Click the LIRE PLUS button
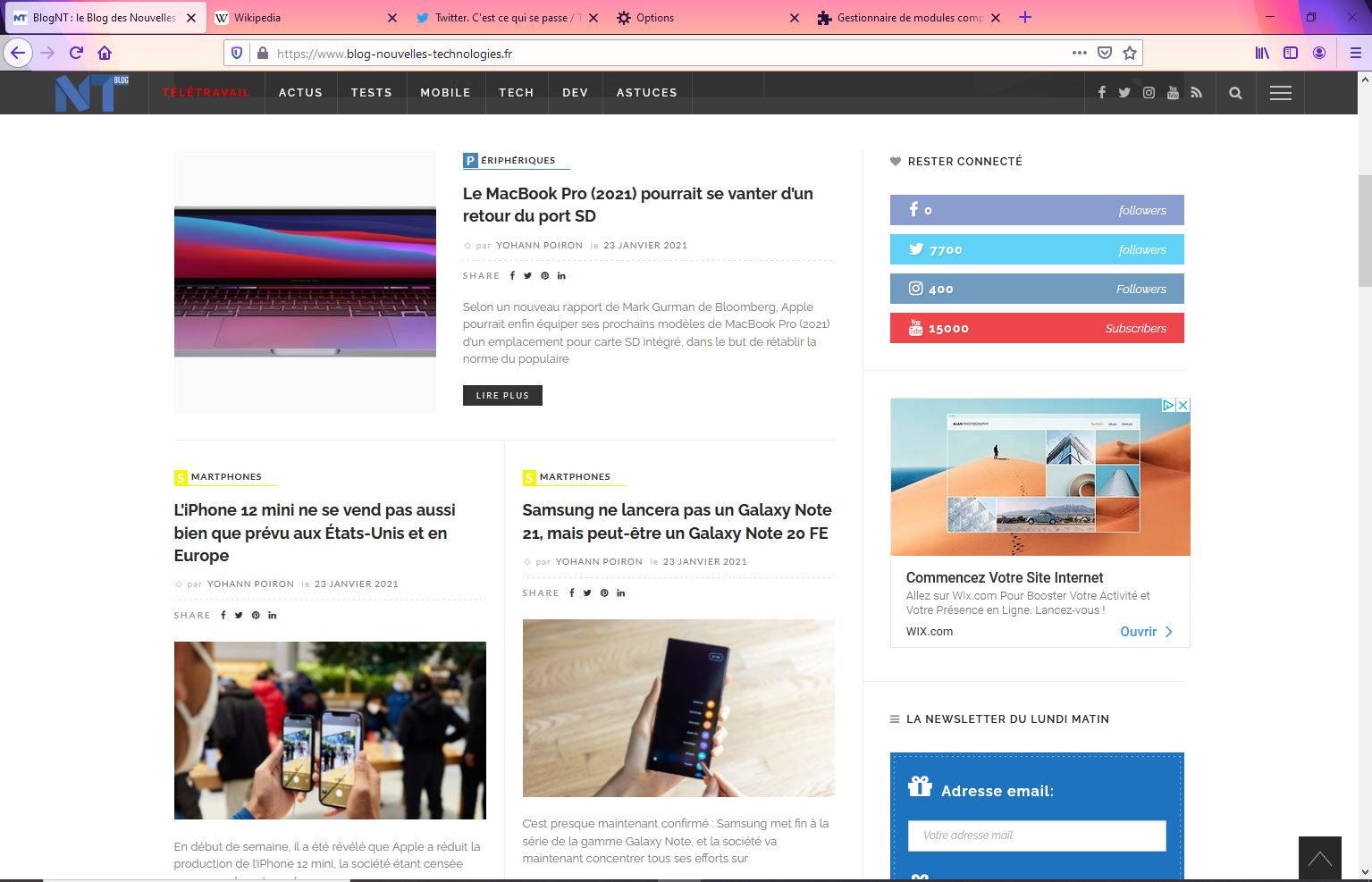 502,395
